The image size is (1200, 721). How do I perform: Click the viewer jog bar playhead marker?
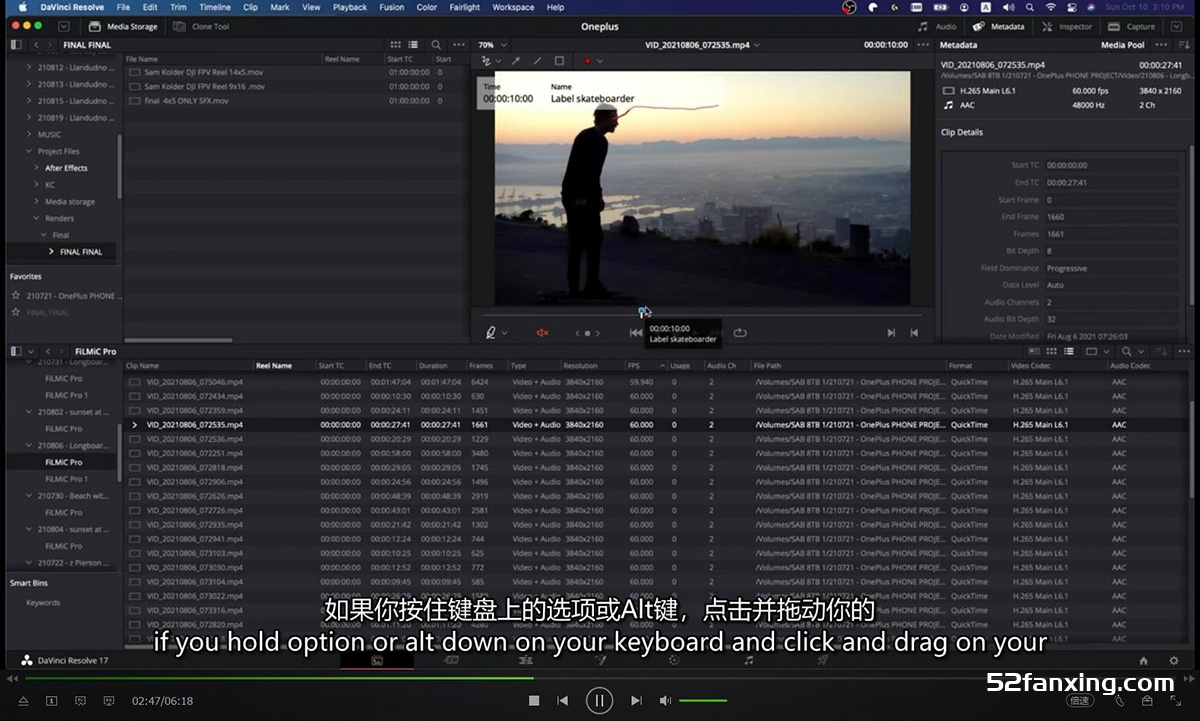point(644,312)
